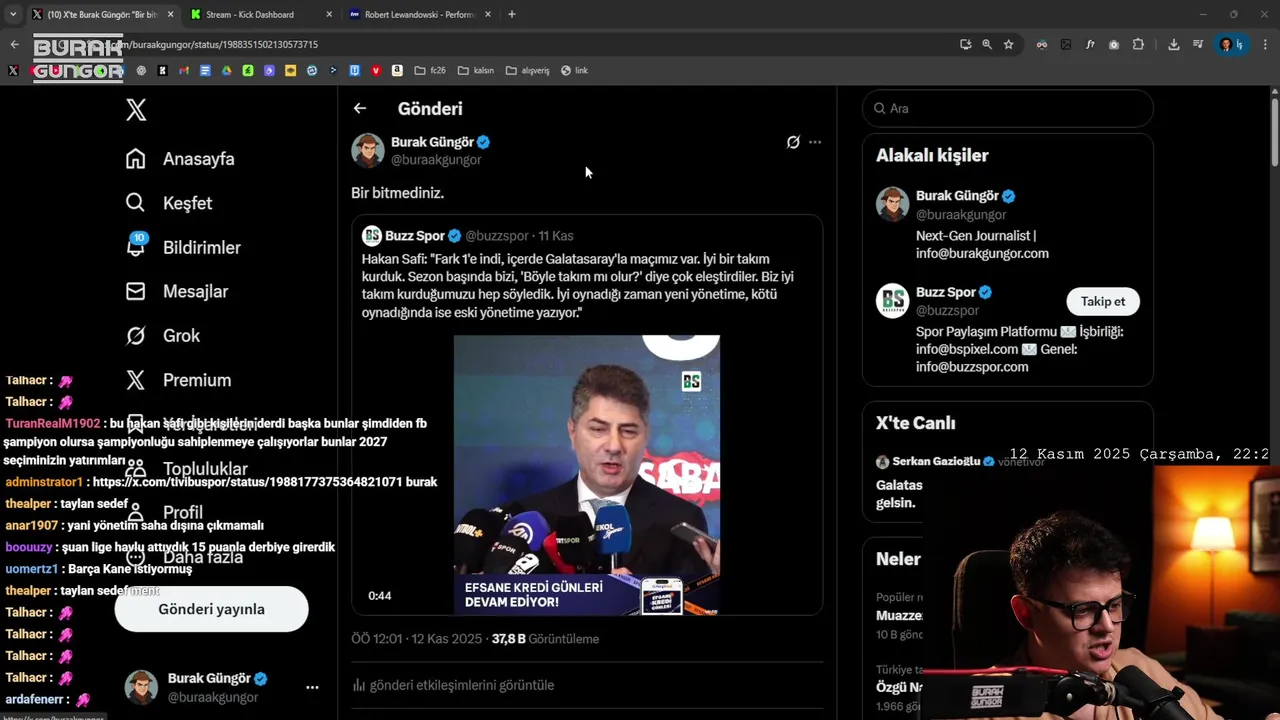Click the image extension icon
The height and width of the screenshot is (720, 1280).
tap(1066, 44)
